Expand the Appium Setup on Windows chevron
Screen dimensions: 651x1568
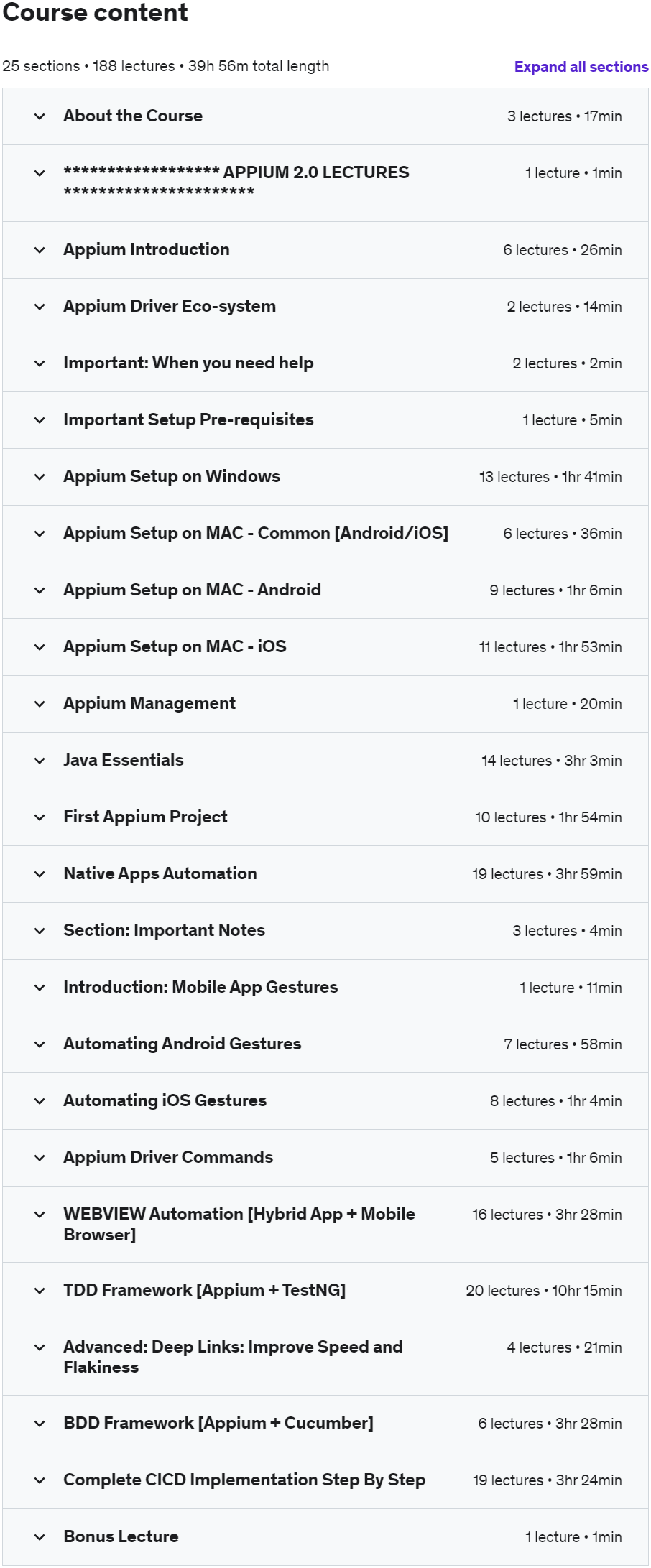40,477
